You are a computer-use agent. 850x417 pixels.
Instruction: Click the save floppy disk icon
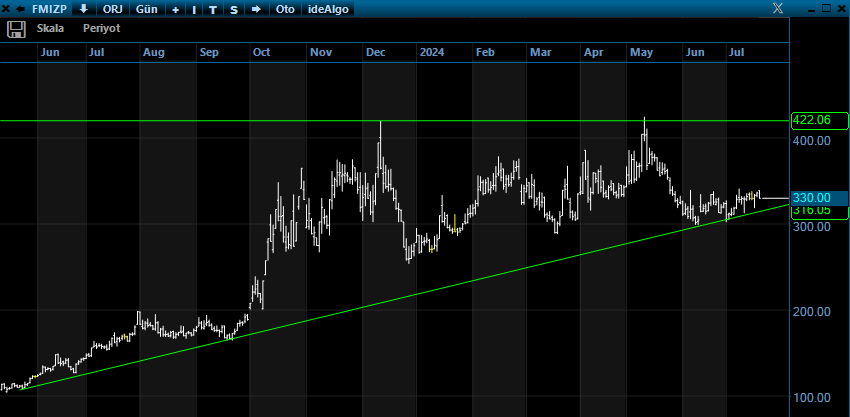tap(16, 29)
